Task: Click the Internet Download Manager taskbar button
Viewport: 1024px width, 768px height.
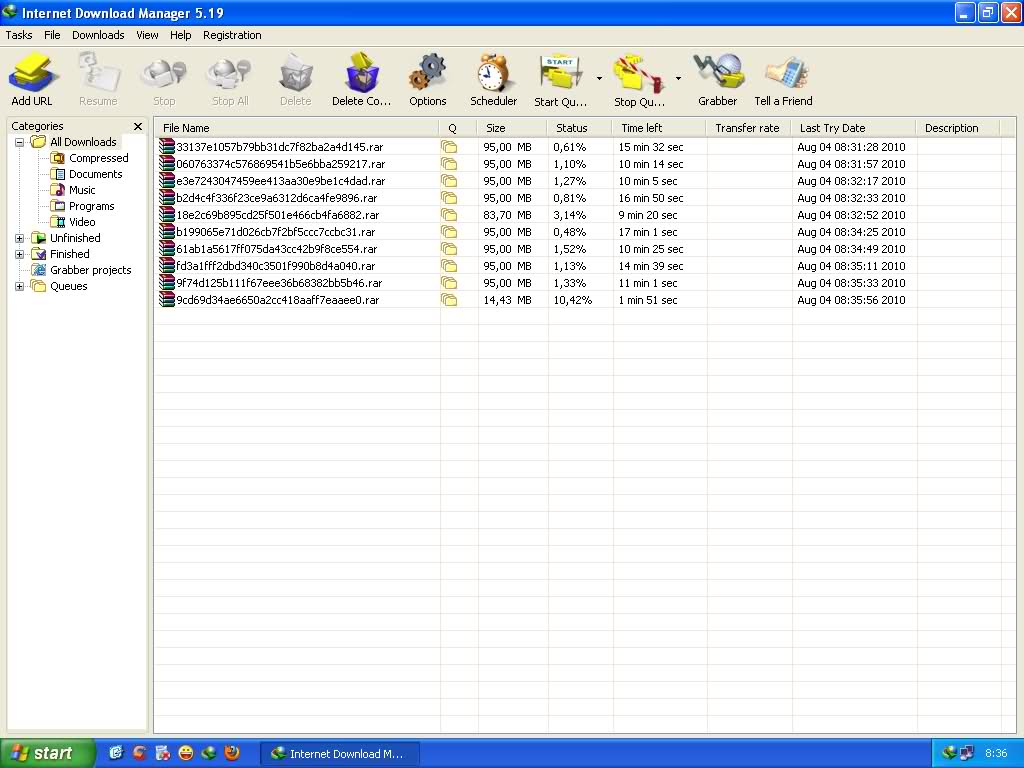Action: point(340,754)
